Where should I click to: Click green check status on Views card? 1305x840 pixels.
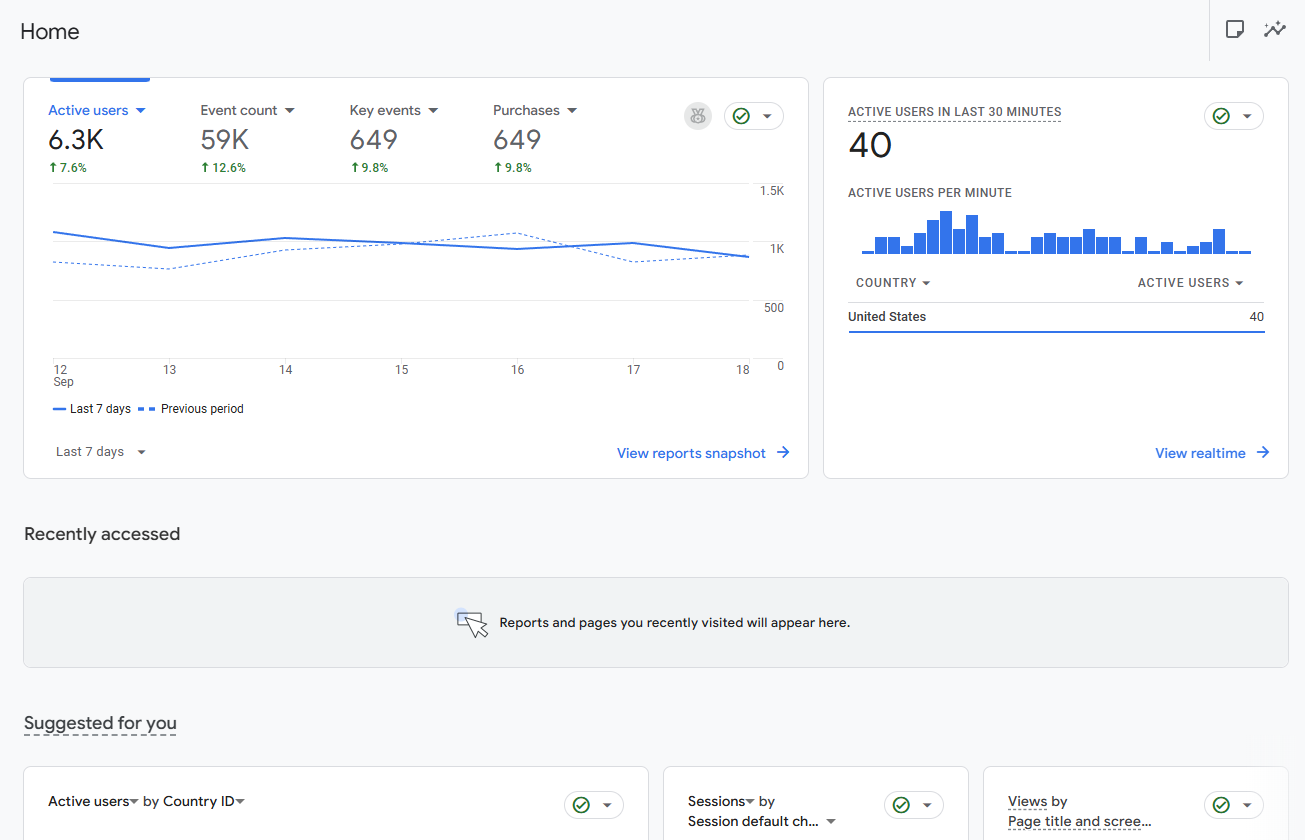click(x=1221, y=805)
